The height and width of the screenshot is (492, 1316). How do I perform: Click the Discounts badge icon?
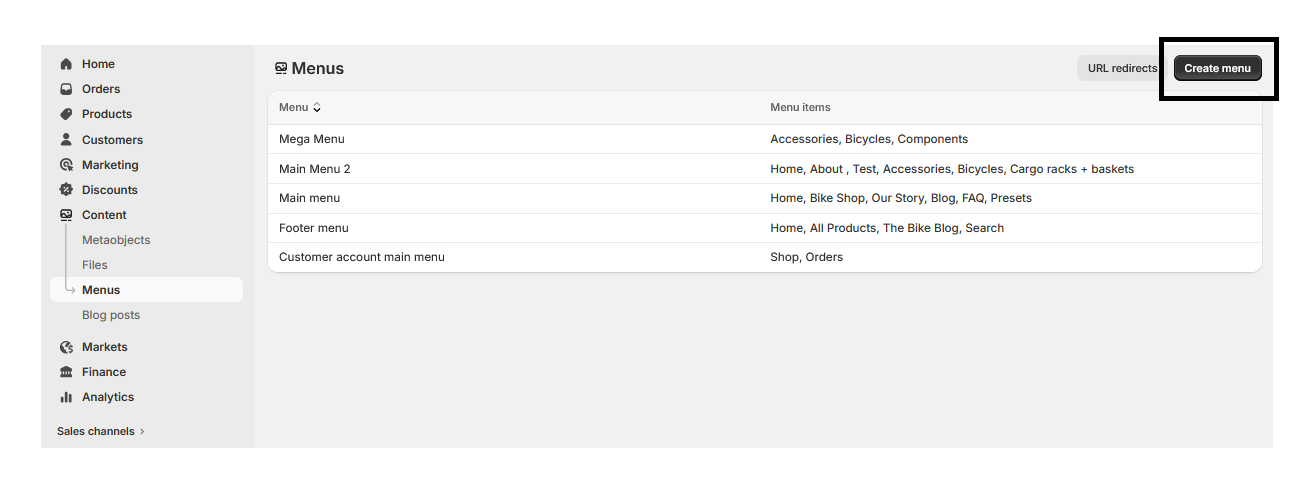point(66,190)
